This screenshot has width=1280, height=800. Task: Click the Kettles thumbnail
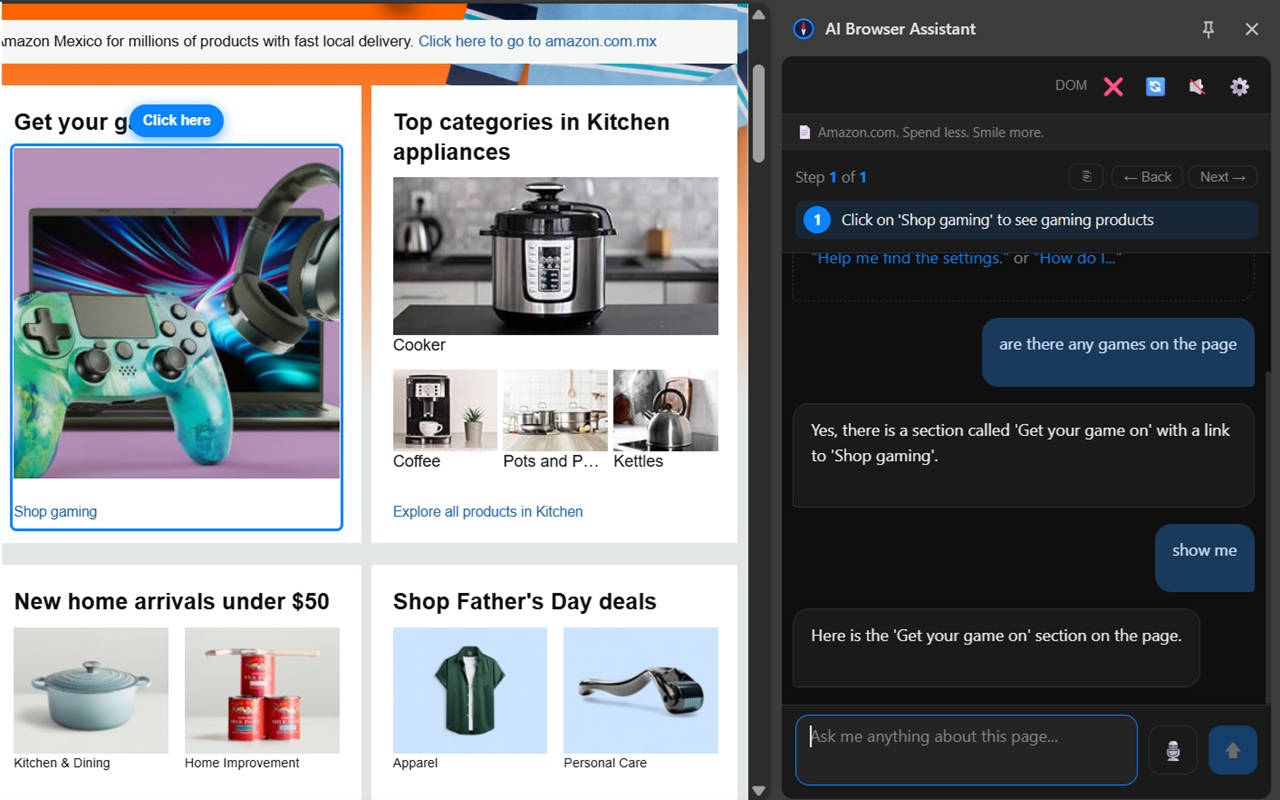665,410
